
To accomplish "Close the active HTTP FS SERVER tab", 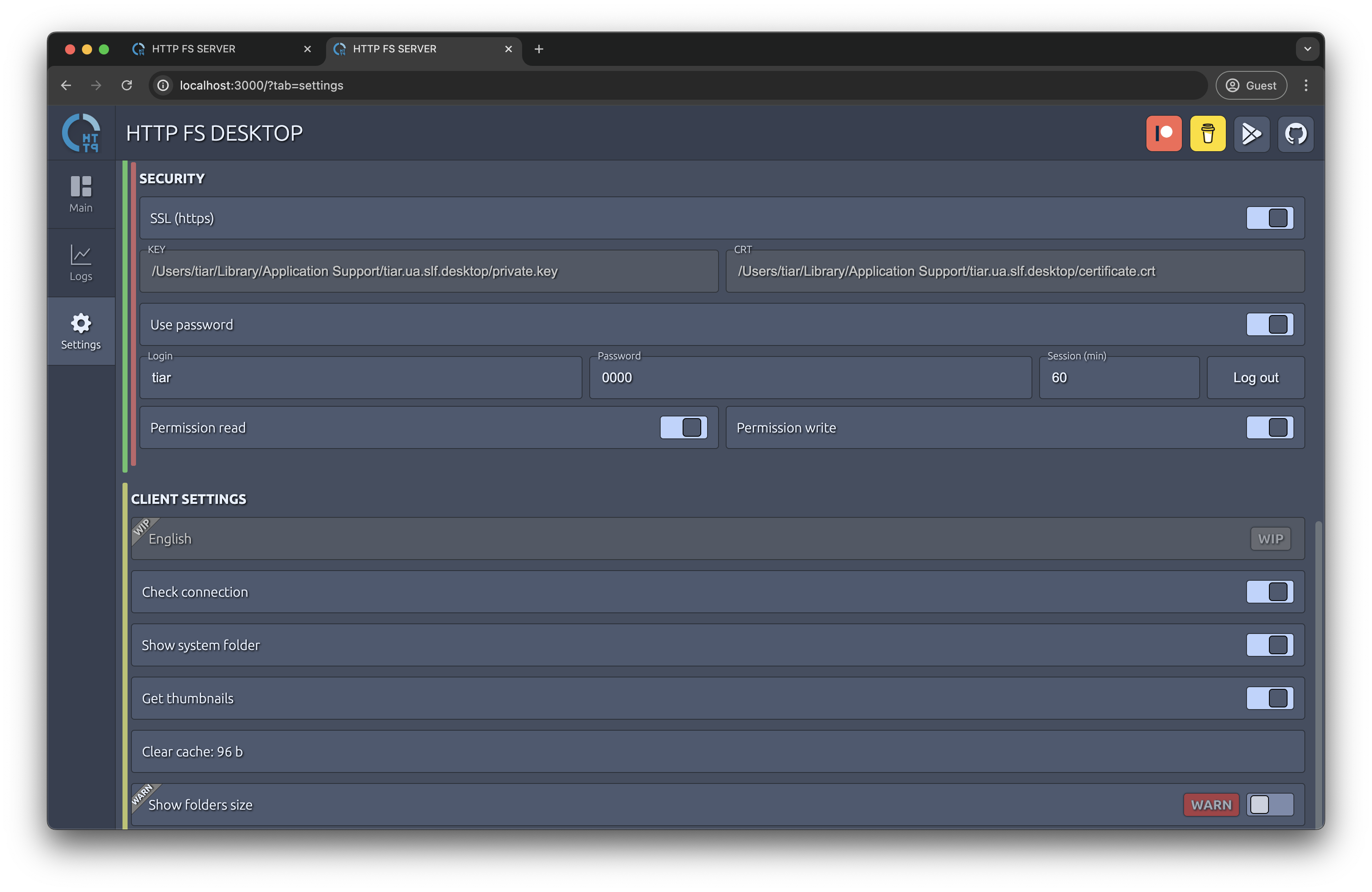I will click(509, 49).
